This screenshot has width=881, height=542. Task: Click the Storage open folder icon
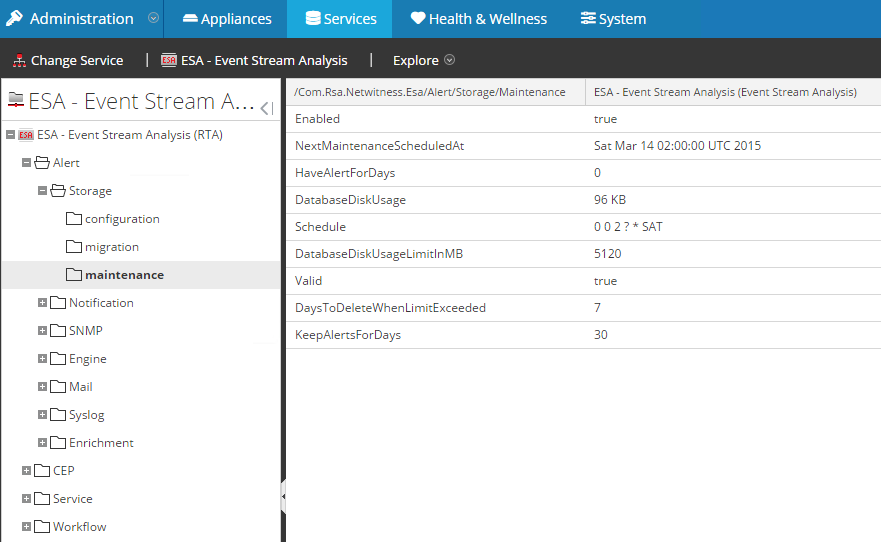pos(58,191)
